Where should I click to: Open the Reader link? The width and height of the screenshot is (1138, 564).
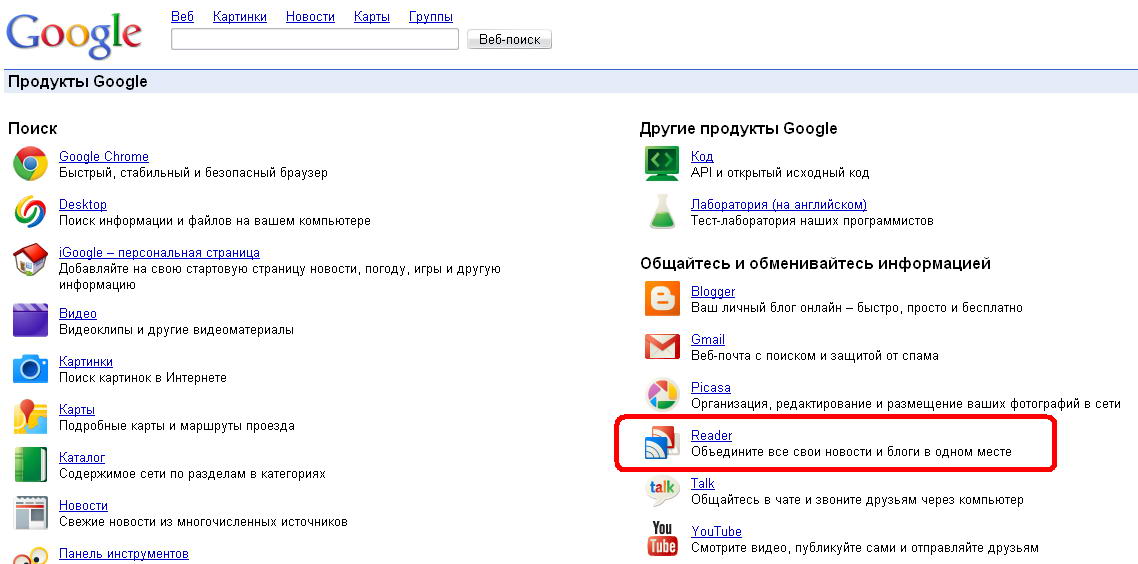tap(711, 436)
